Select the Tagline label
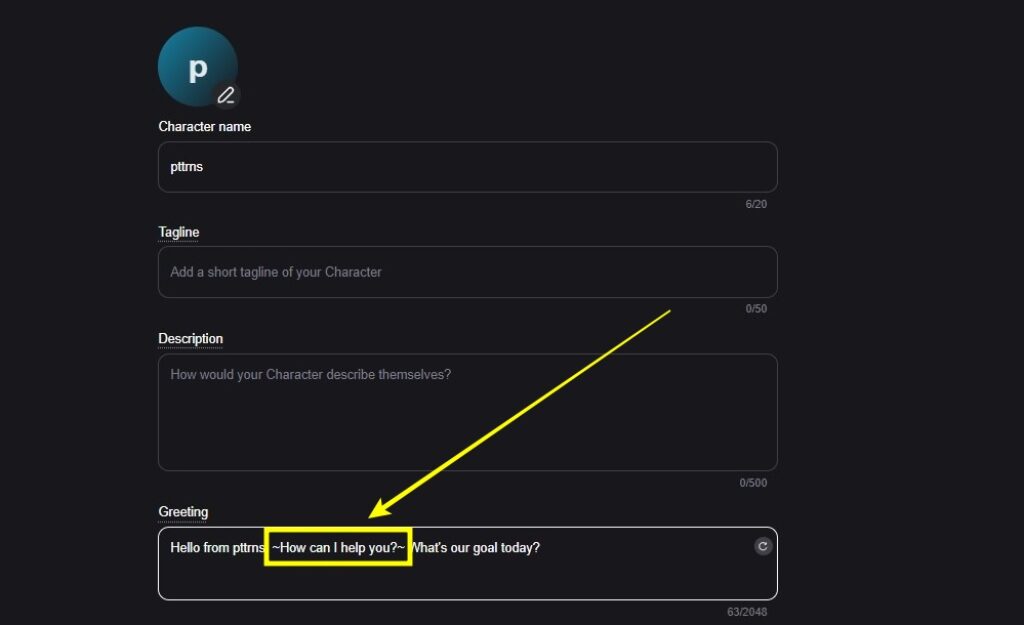This screenshot has height=625, width=1024. [179, 232]
